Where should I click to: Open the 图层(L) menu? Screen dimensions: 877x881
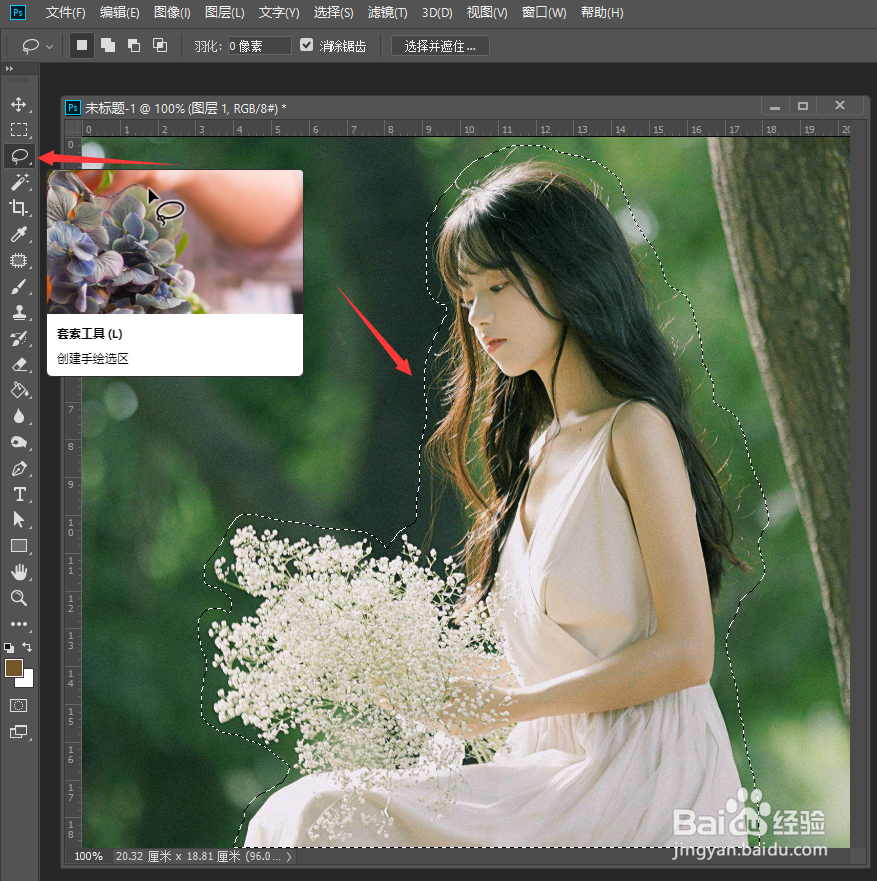(x=225, y=12)
